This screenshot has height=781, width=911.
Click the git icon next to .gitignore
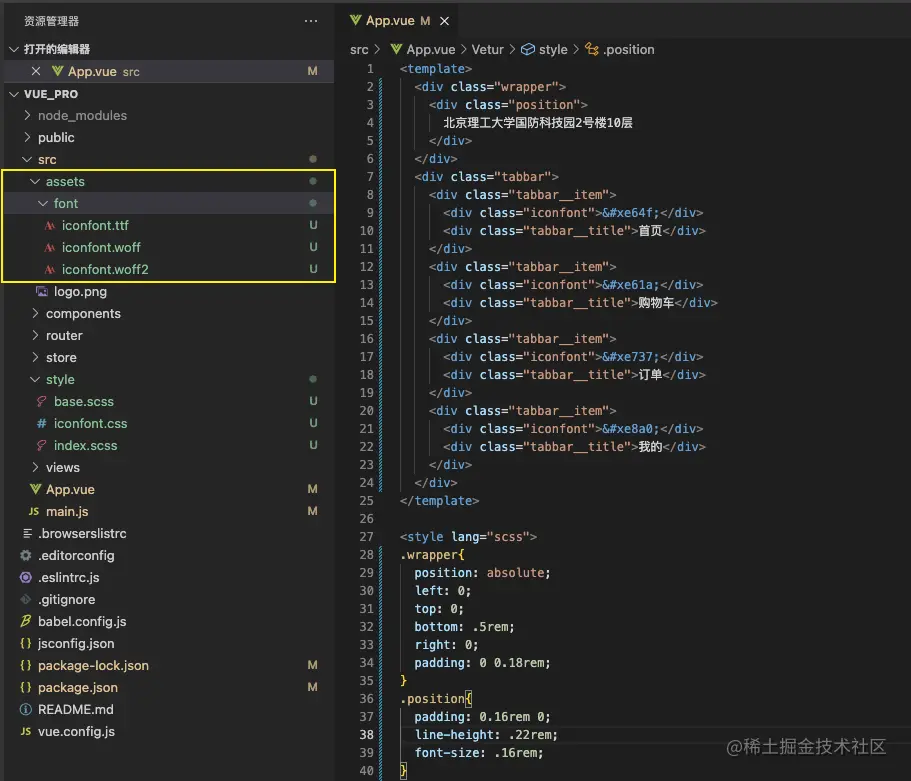(x=26, y=600)
